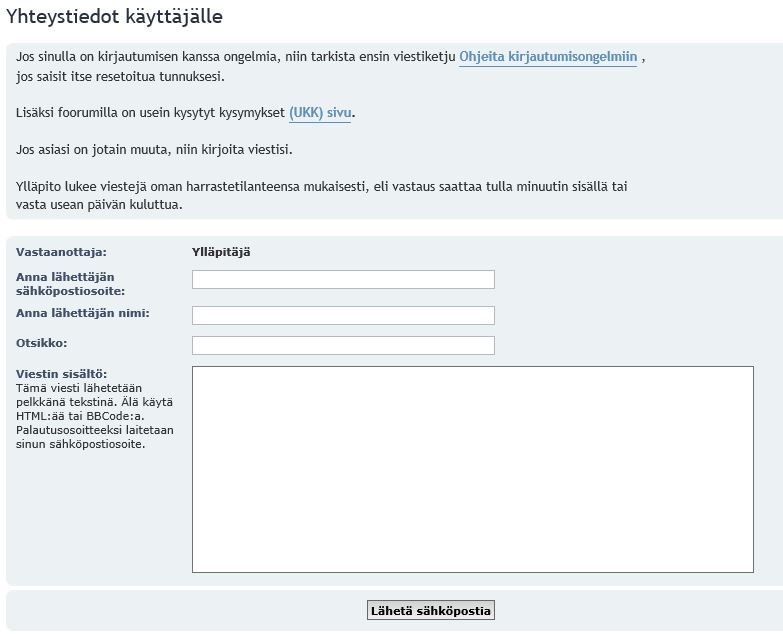Focus the sender name input field

(343, 315)
